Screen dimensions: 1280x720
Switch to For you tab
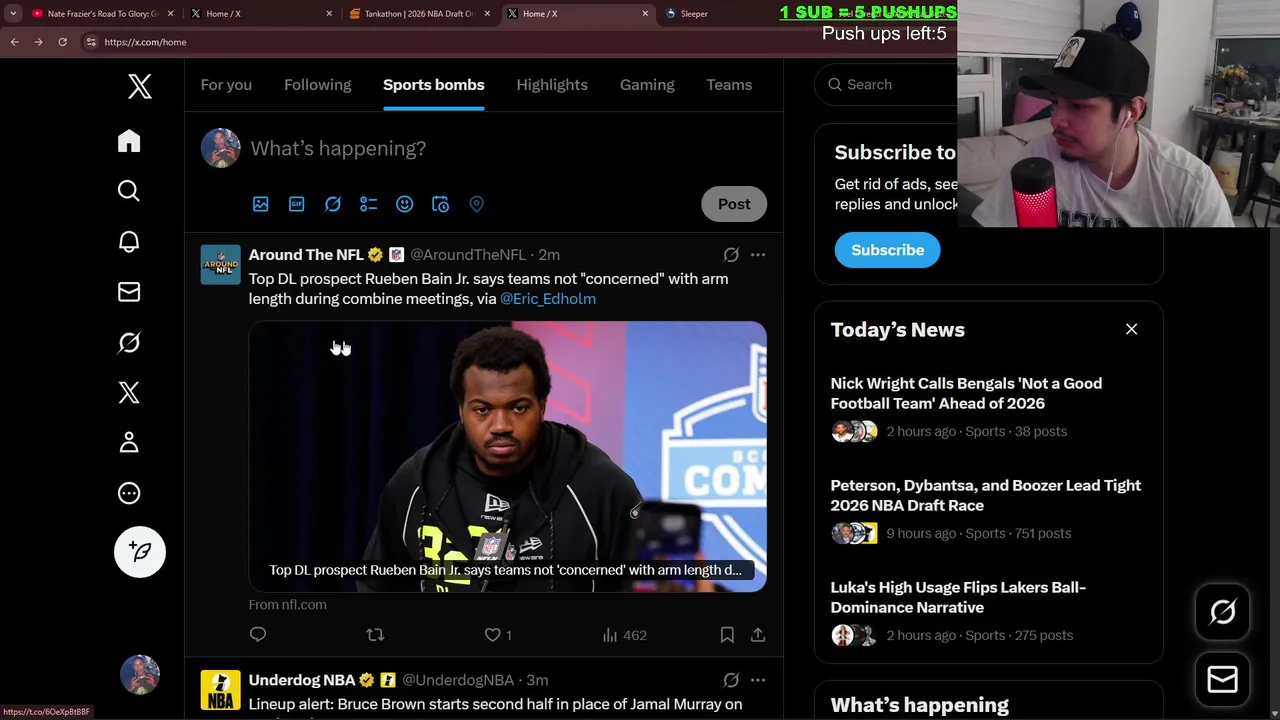[x=226, y=85]
